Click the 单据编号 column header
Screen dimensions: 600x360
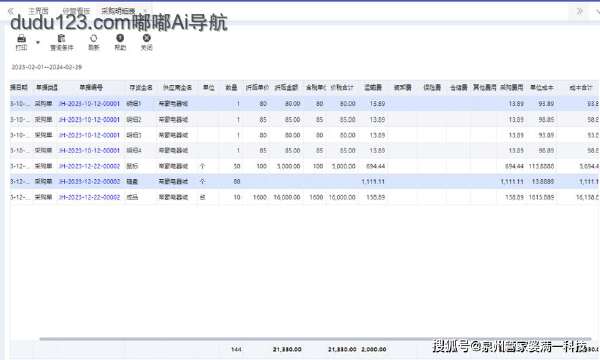click(91, 88)
